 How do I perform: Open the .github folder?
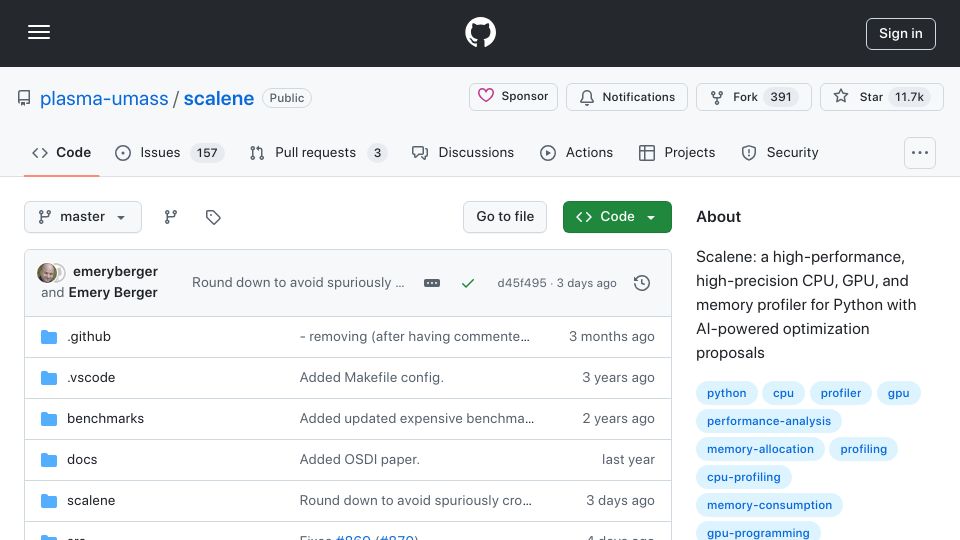(x=89, y=337)
